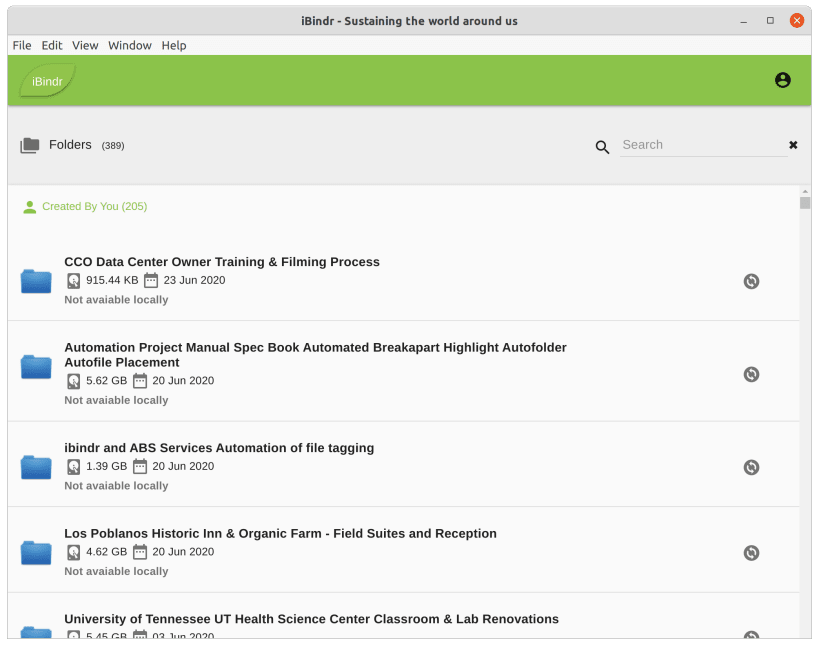819x646 pixels.
Task: Sync the CCO Data Center folder
Action: click(751, 281)
